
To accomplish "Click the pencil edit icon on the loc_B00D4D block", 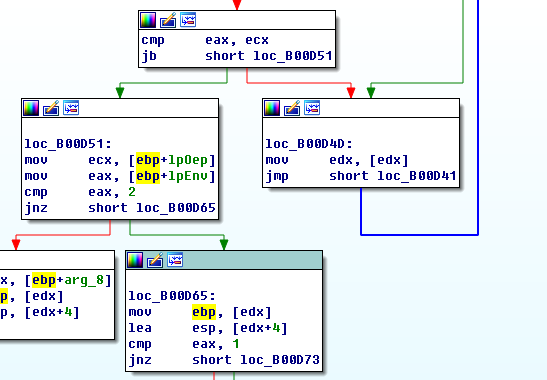I will point(292,108).
